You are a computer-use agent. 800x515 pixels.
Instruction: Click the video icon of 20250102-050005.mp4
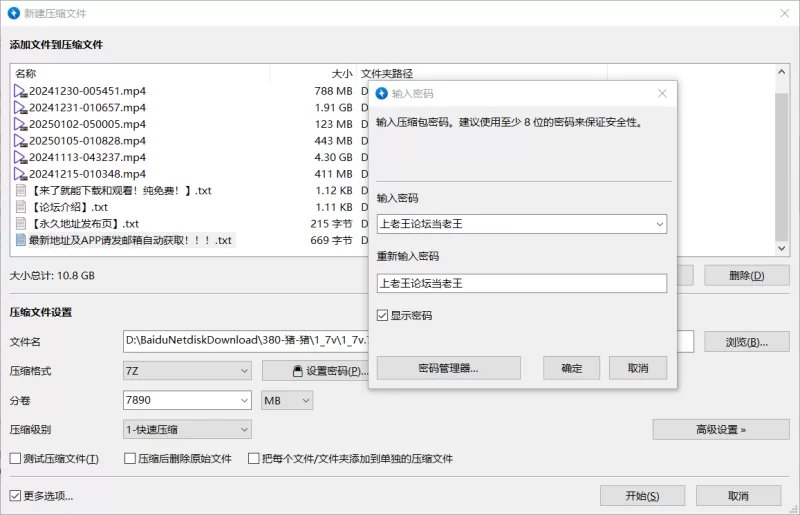click(x=20, y=124)
